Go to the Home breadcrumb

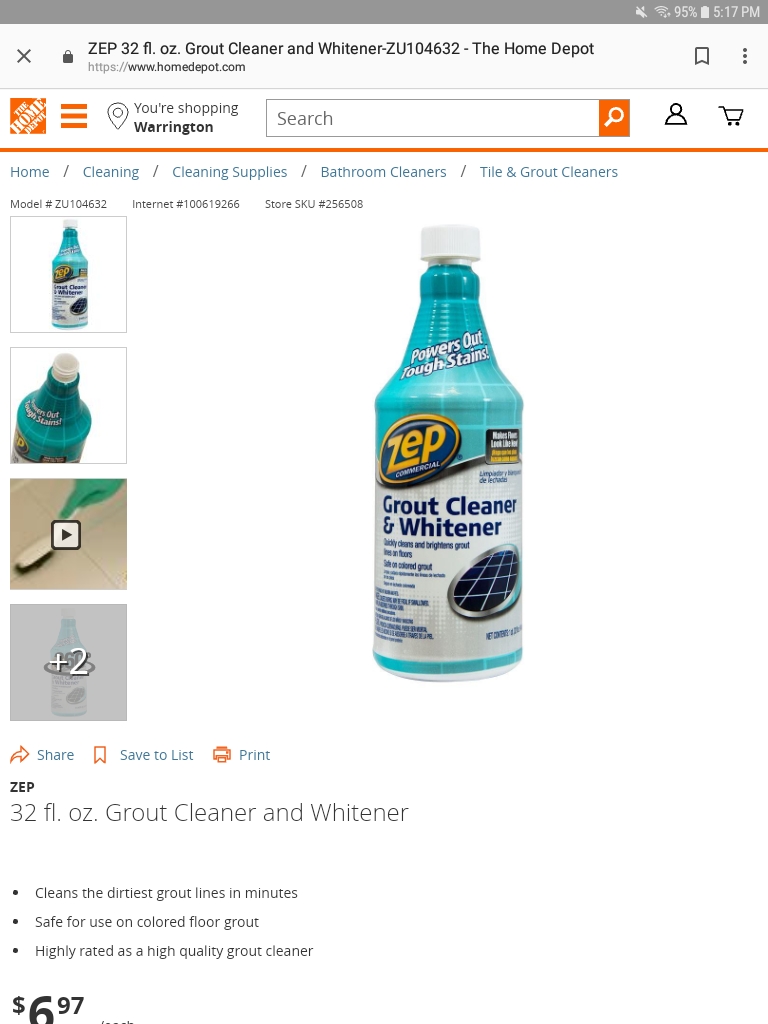click(x=29, y=172)
